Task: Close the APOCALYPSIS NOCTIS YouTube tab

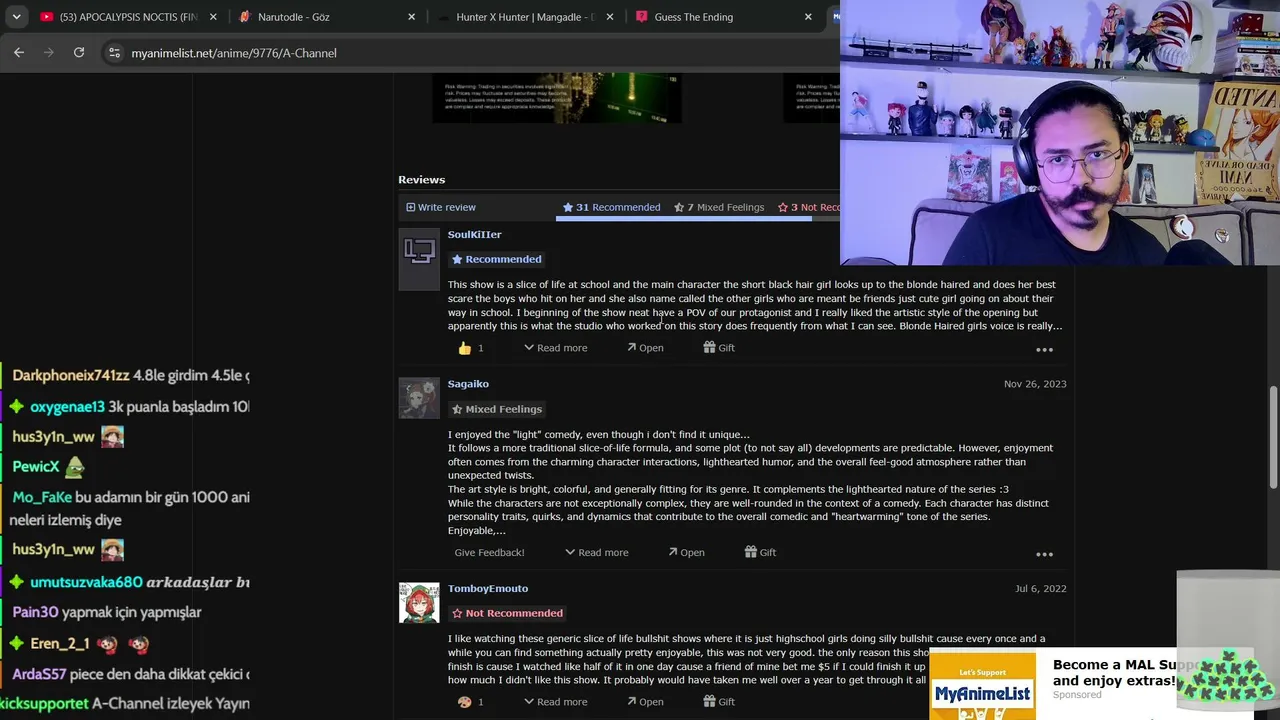Action: (x=213, y=17)
